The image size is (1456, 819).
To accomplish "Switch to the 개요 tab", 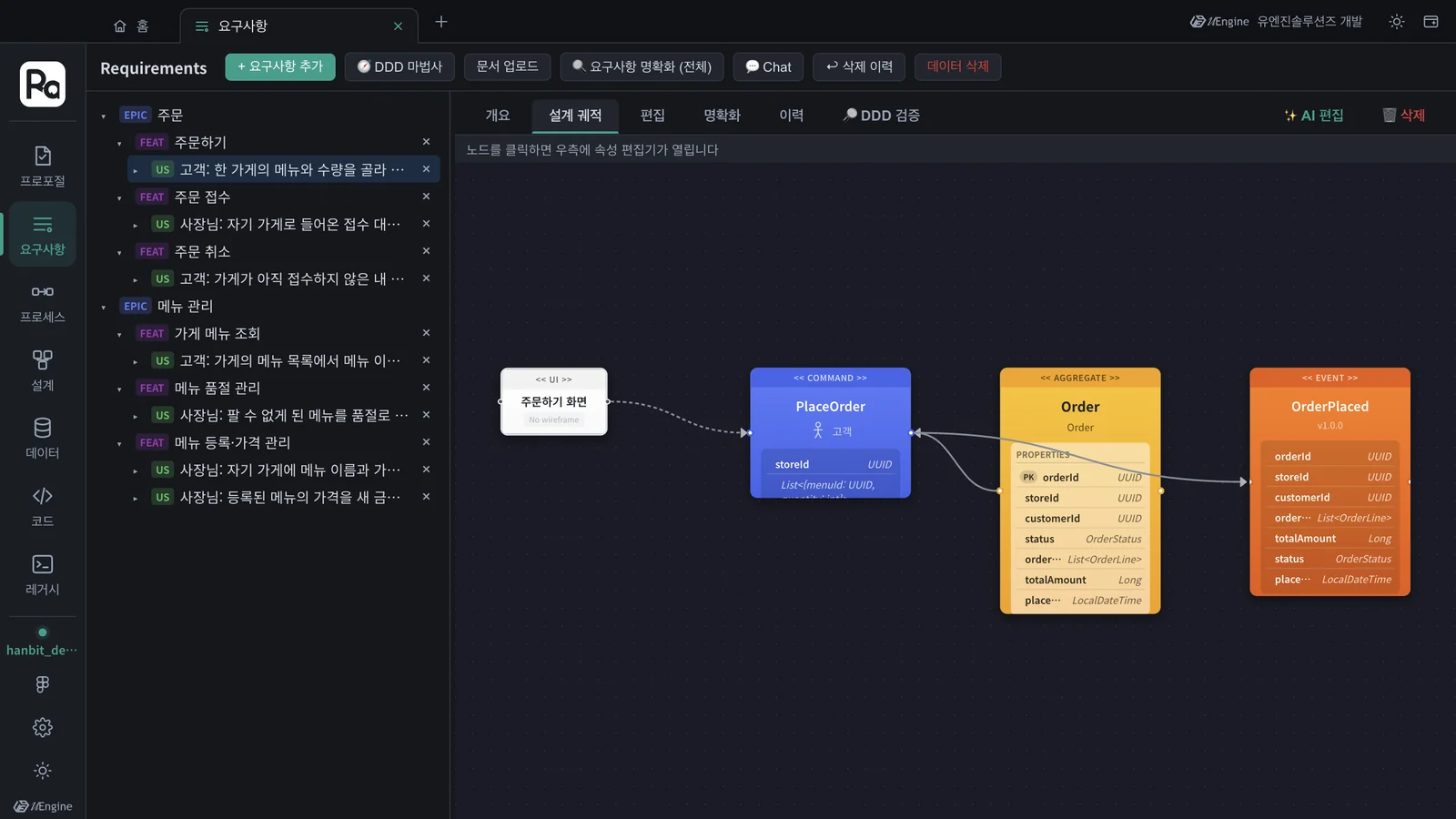I will click(x=498, y=116).
